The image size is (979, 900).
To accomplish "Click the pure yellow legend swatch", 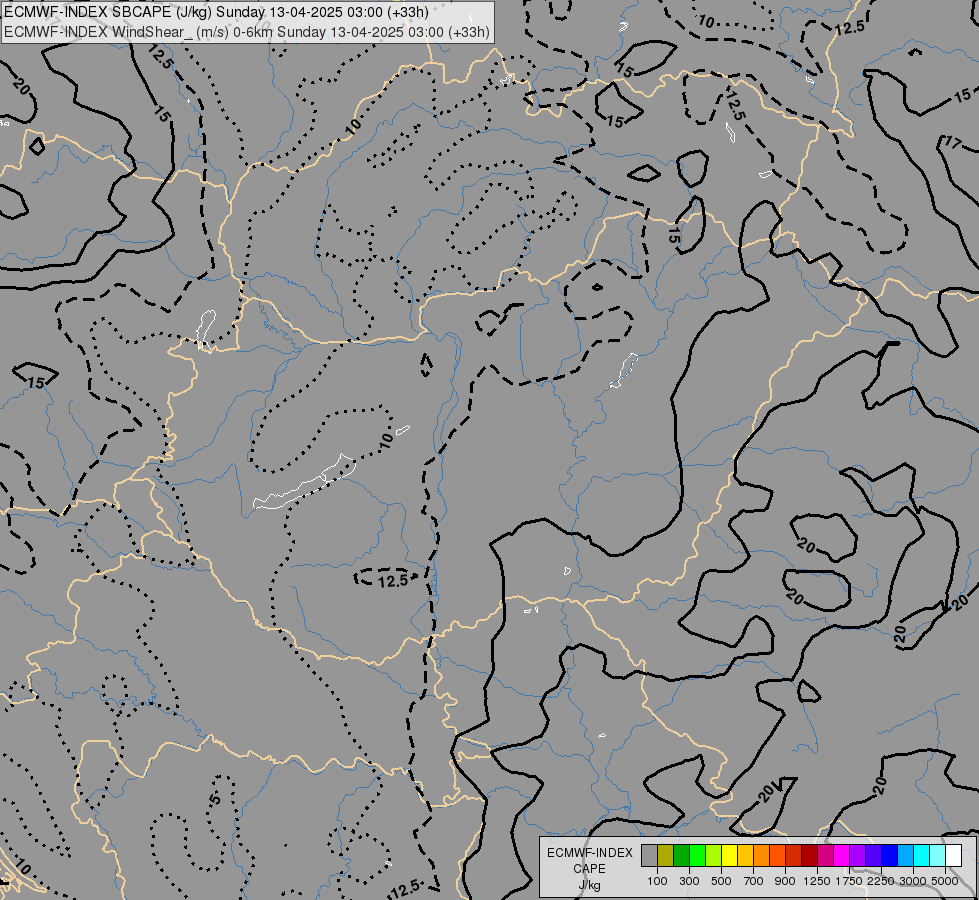I will point(729,856).
